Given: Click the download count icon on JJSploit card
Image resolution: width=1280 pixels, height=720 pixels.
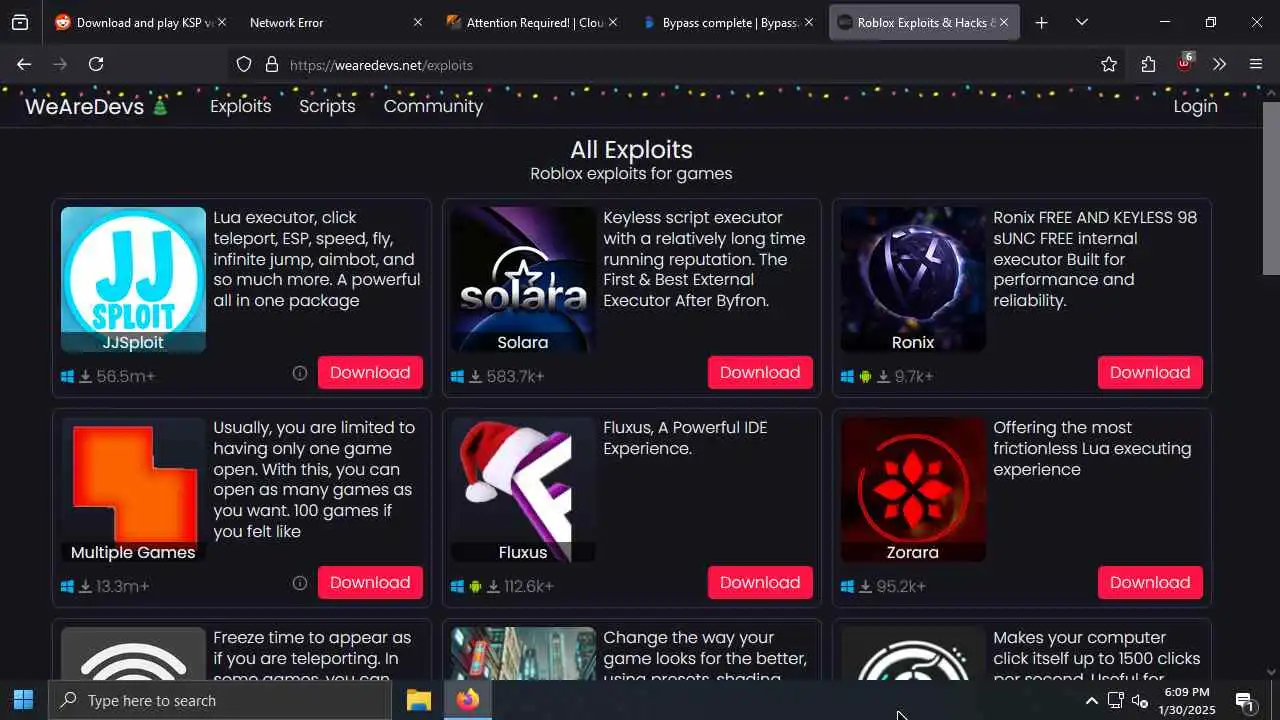Looking at the screenshot, I should pyautogui.click(x=86, y=377).
